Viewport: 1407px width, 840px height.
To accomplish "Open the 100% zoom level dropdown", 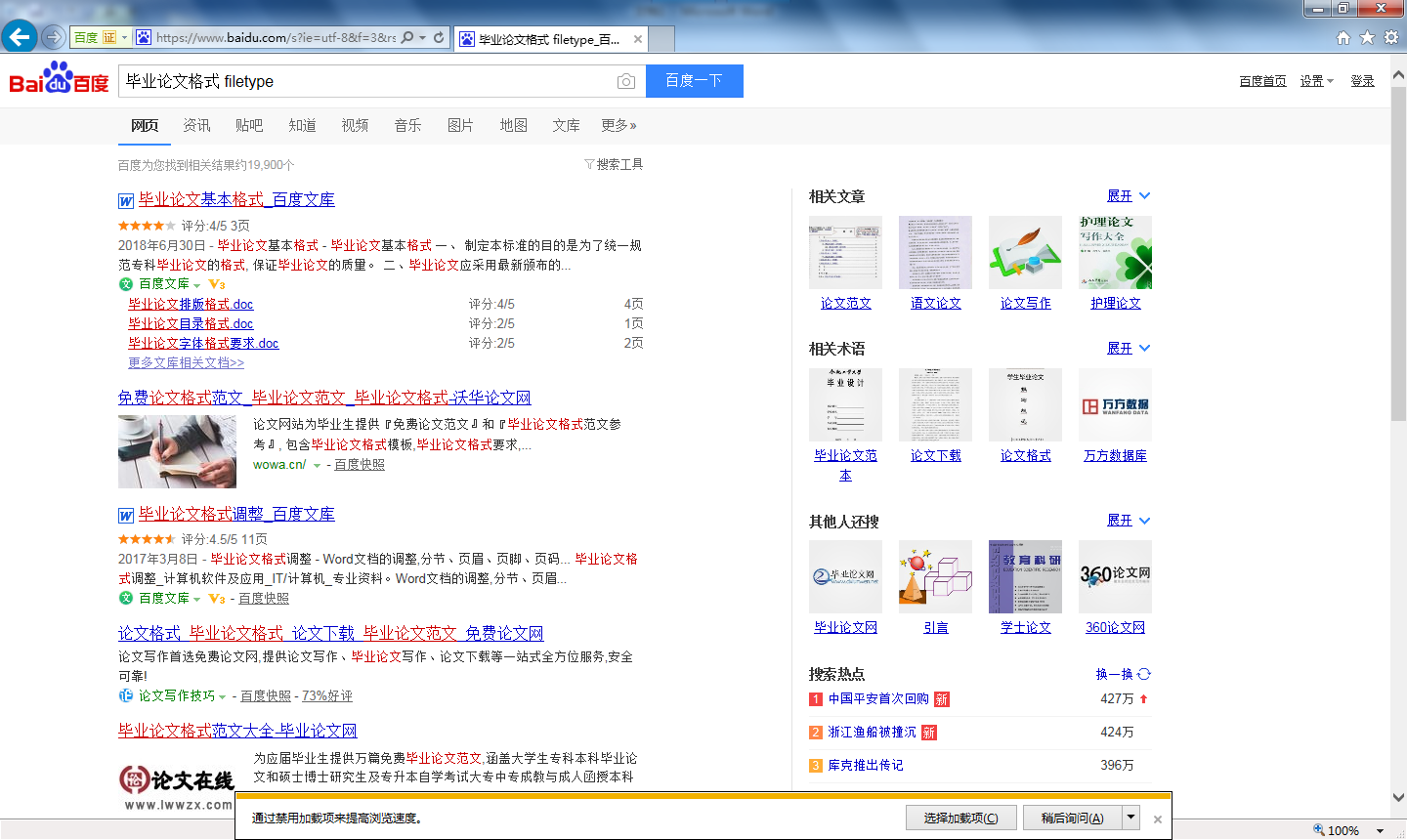I will pos(1380,831).
